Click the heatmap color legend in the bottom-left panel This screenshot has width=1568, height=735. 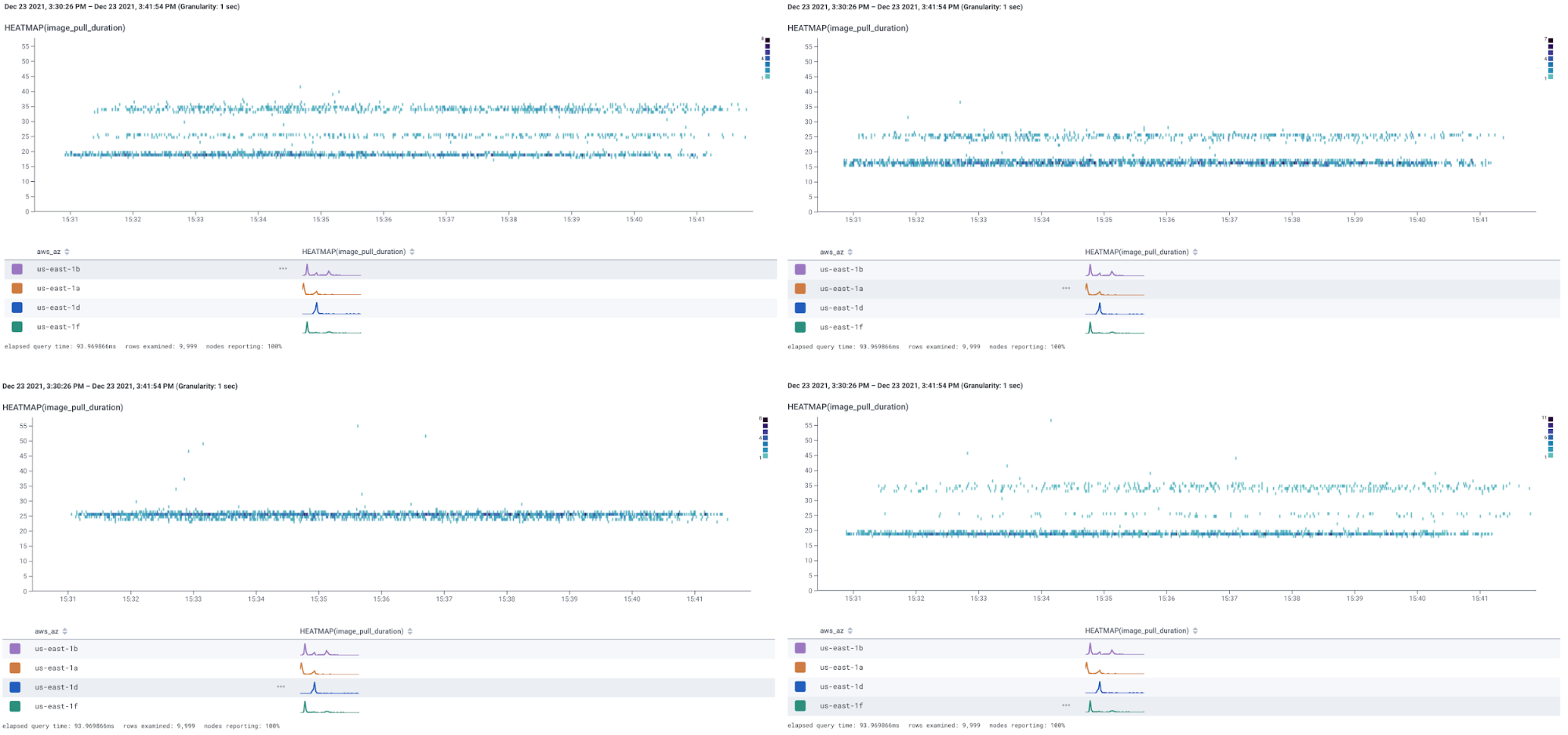[x=765, y=438]
